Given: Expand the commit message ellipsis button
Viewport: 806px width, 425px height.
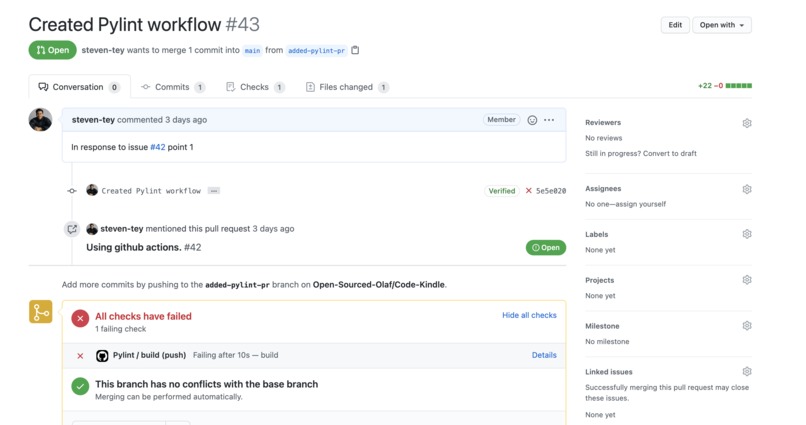Looking at the screenshot, I should [x=214, y=191].
